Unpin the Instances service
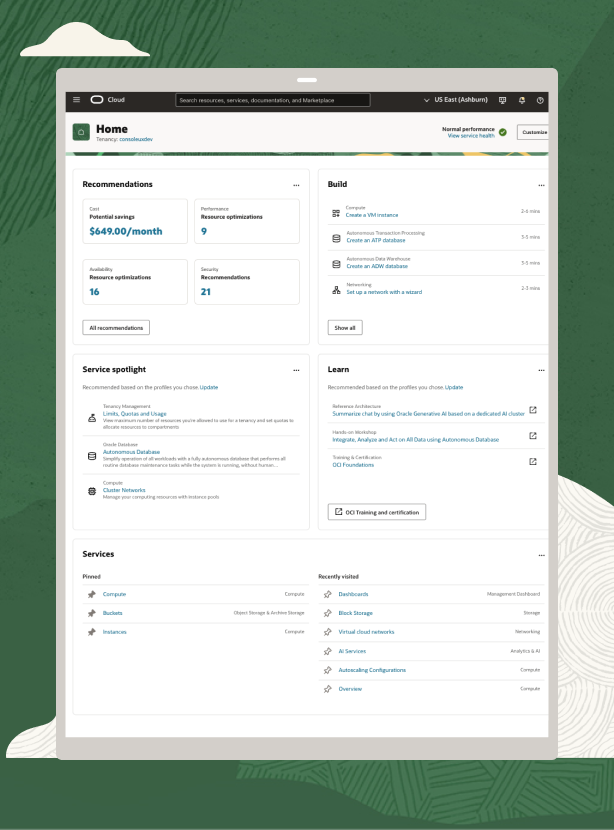This screenshot has height=830, width=614. (92, 632)
